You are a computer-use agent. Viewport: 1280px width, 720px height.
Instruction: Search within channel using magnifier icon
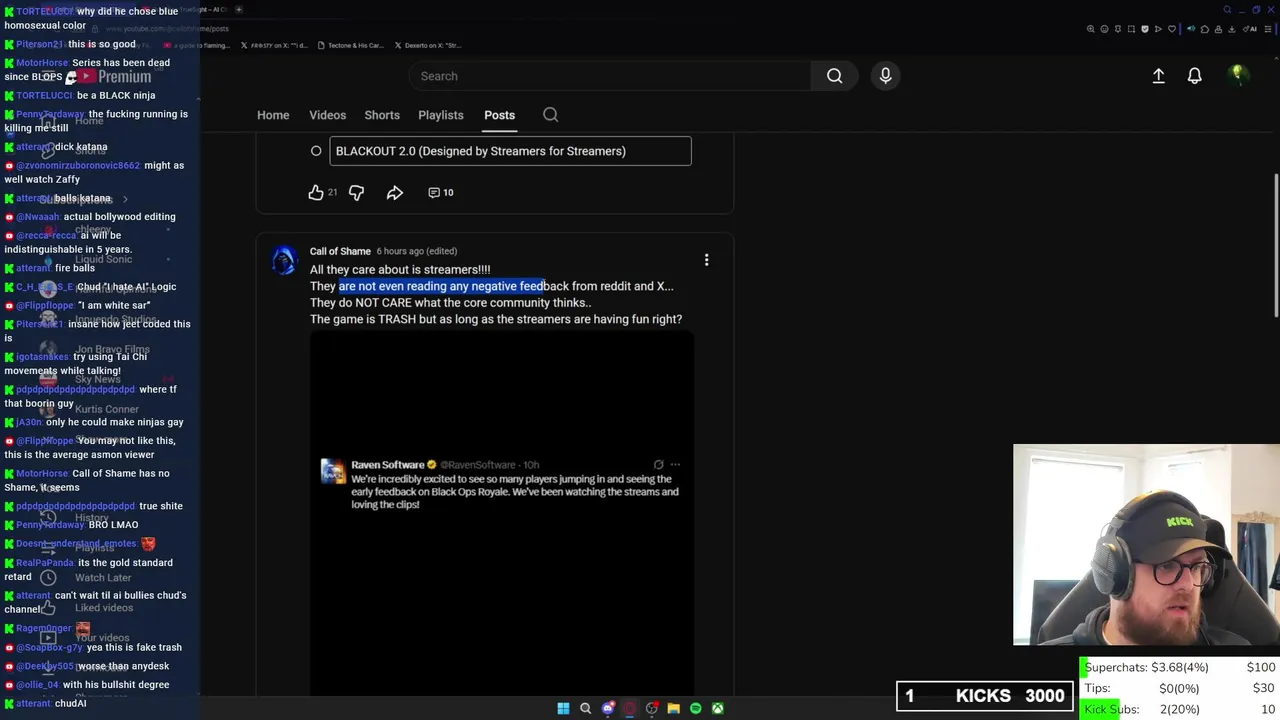click(x=550, y=115)
